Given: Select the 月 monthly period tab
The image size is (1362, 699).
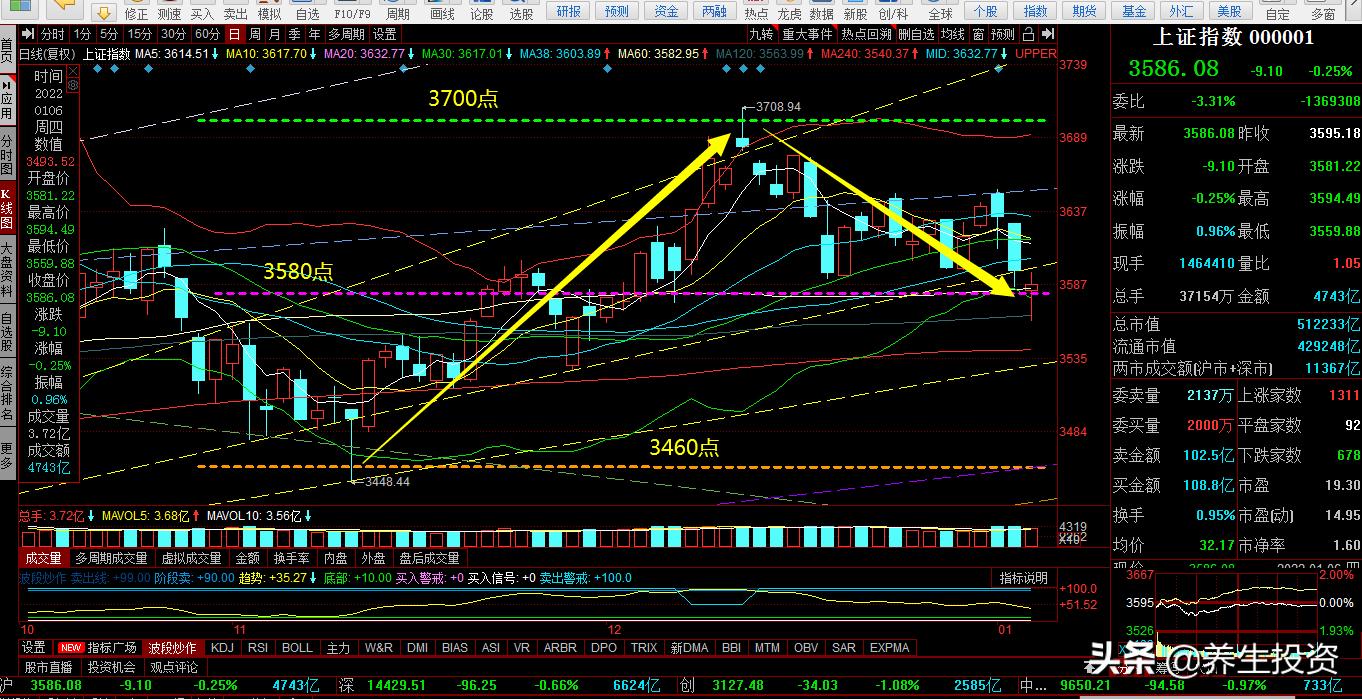Looking at the screenshot, I should point(273,33).
